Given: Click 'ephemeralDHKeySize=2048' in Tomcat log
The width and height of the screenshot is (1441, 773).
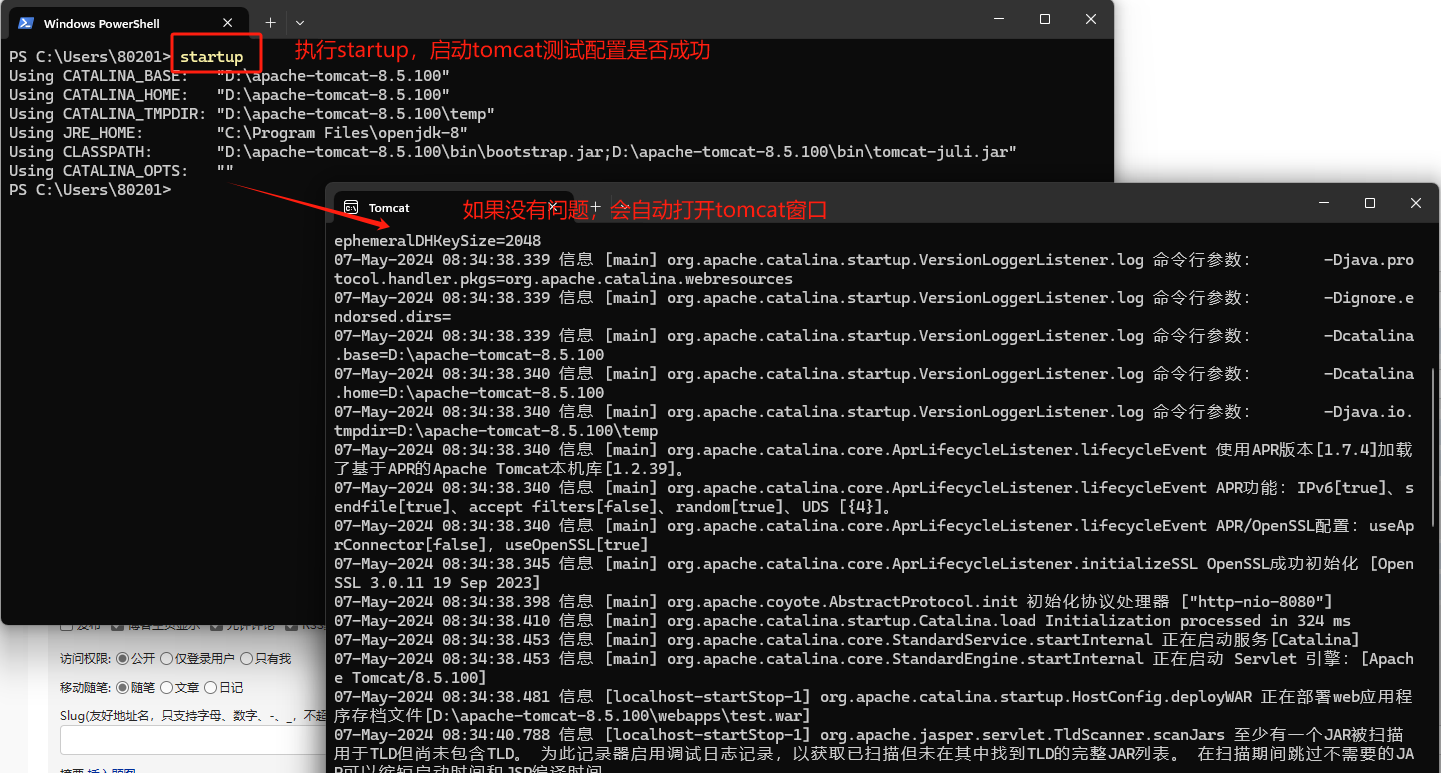Looking at the screenshot, I should (437, 241).
